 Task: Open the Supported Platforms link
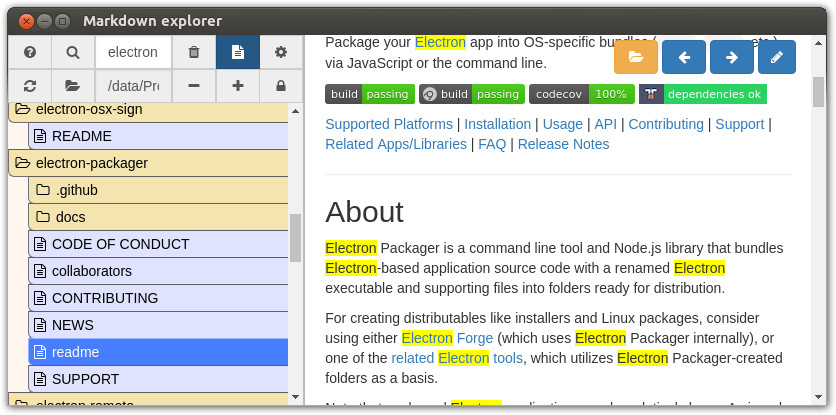(x=388, y=124)
